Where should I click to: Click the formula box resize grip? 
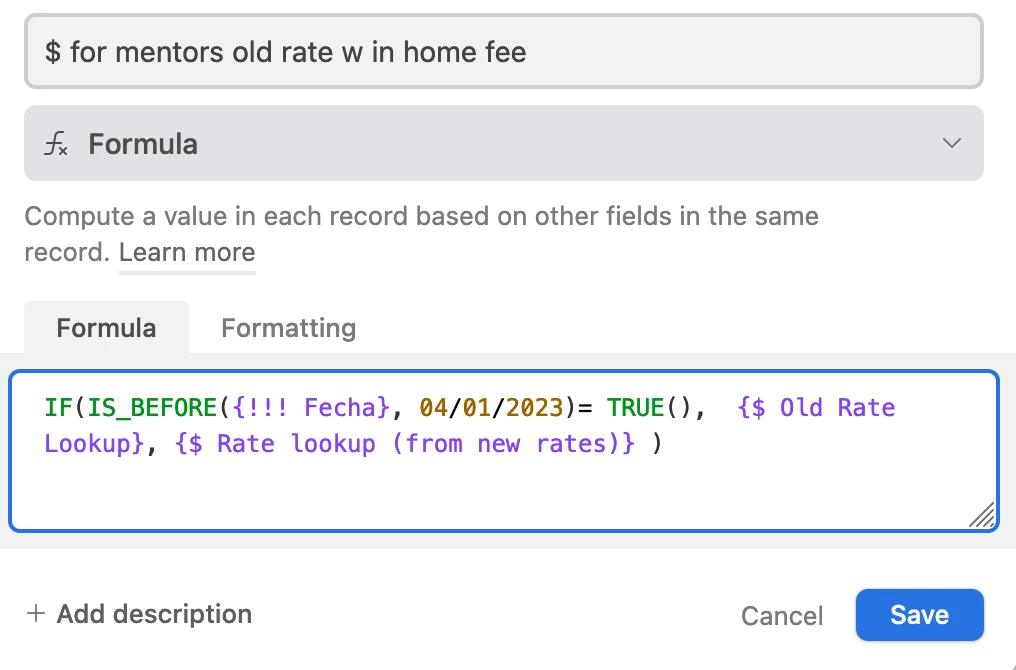(982, 514)
